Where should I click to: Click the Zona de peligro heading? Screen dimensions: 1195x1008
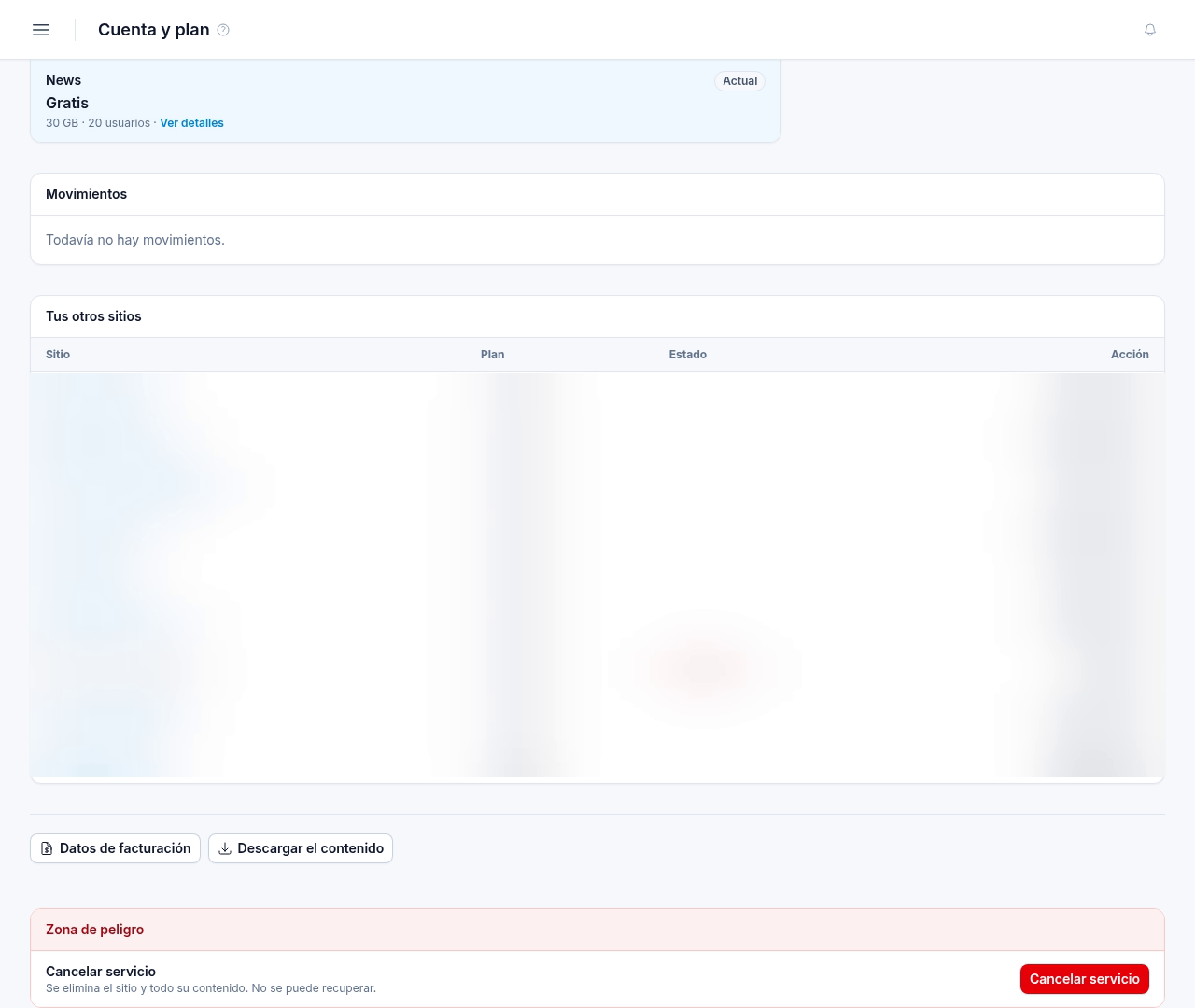(x=94, y=930)
